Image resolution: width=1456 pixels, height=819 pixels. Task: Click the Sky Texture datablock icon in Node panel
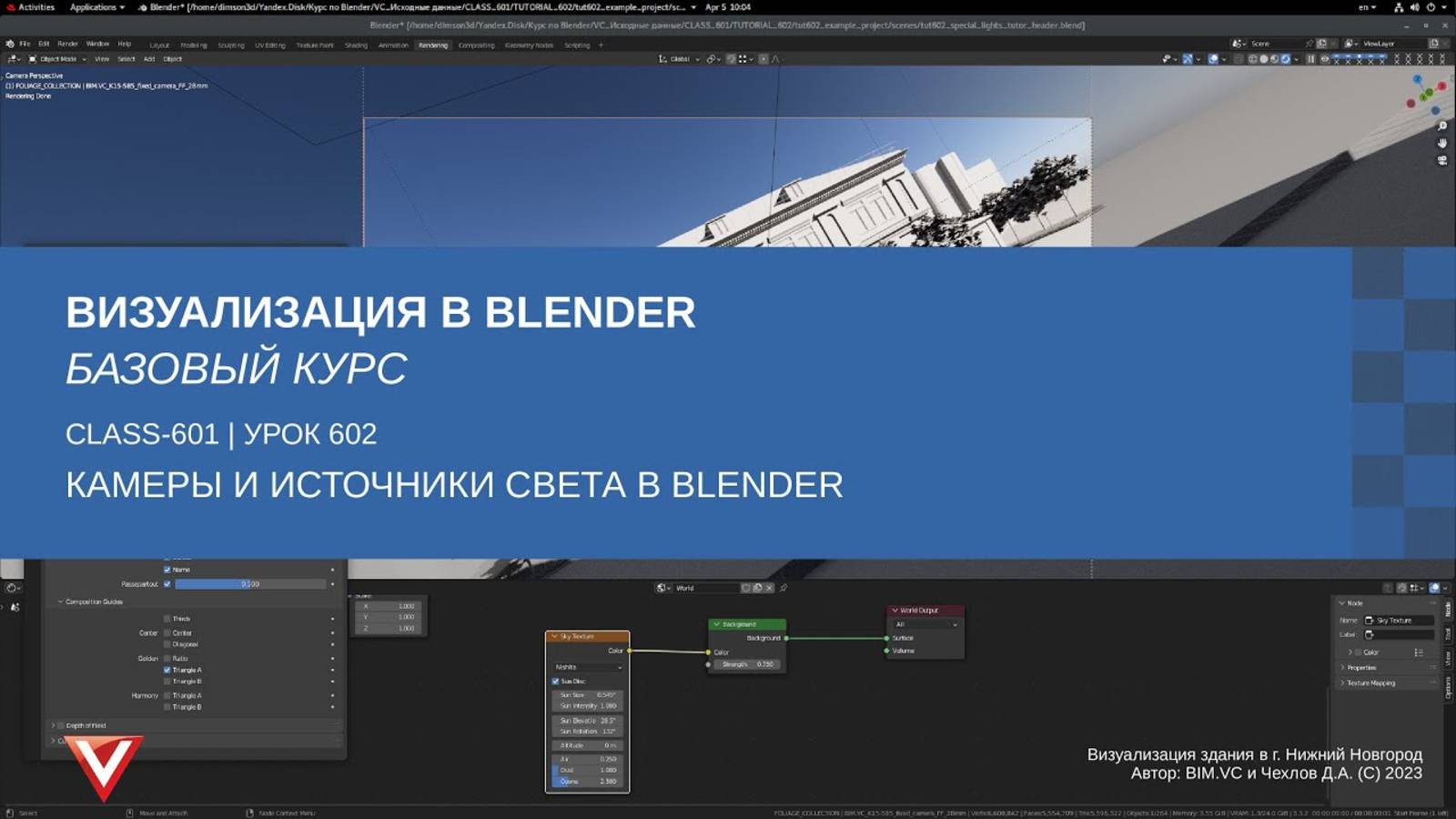click(x=1369, y=621)
